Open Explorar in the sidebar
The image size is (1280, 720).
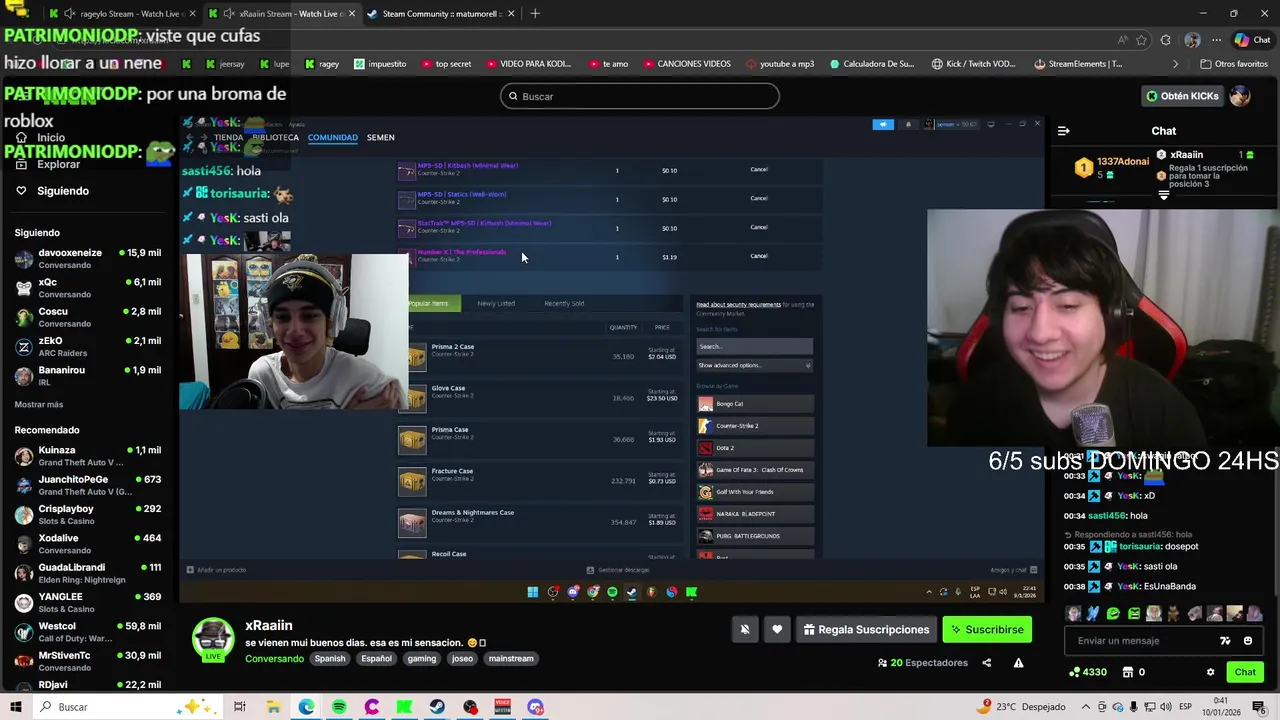click(x=57, y=164)
